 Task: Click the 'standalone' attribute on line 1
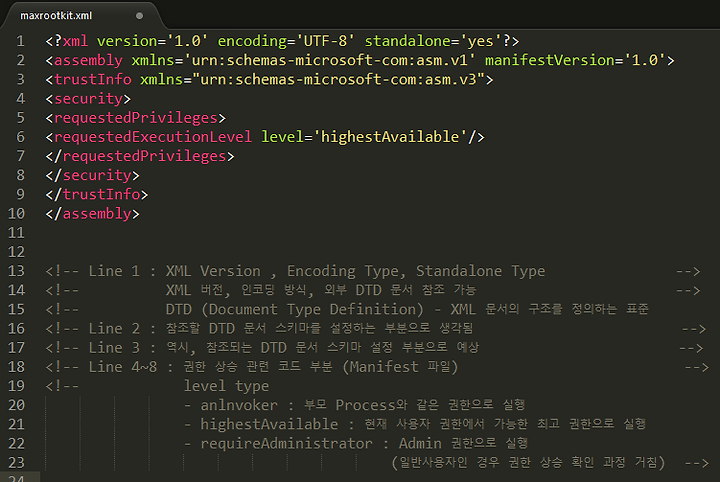point(407,41)
